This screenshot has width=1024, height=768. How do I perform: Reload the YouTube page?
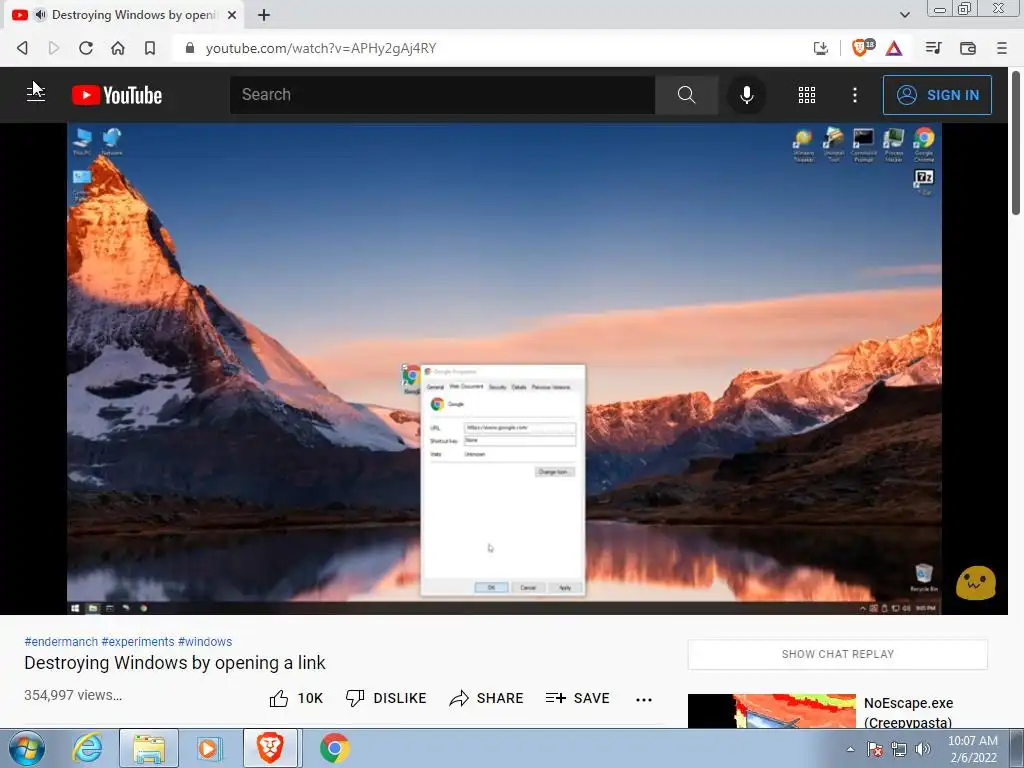point(86,48)
